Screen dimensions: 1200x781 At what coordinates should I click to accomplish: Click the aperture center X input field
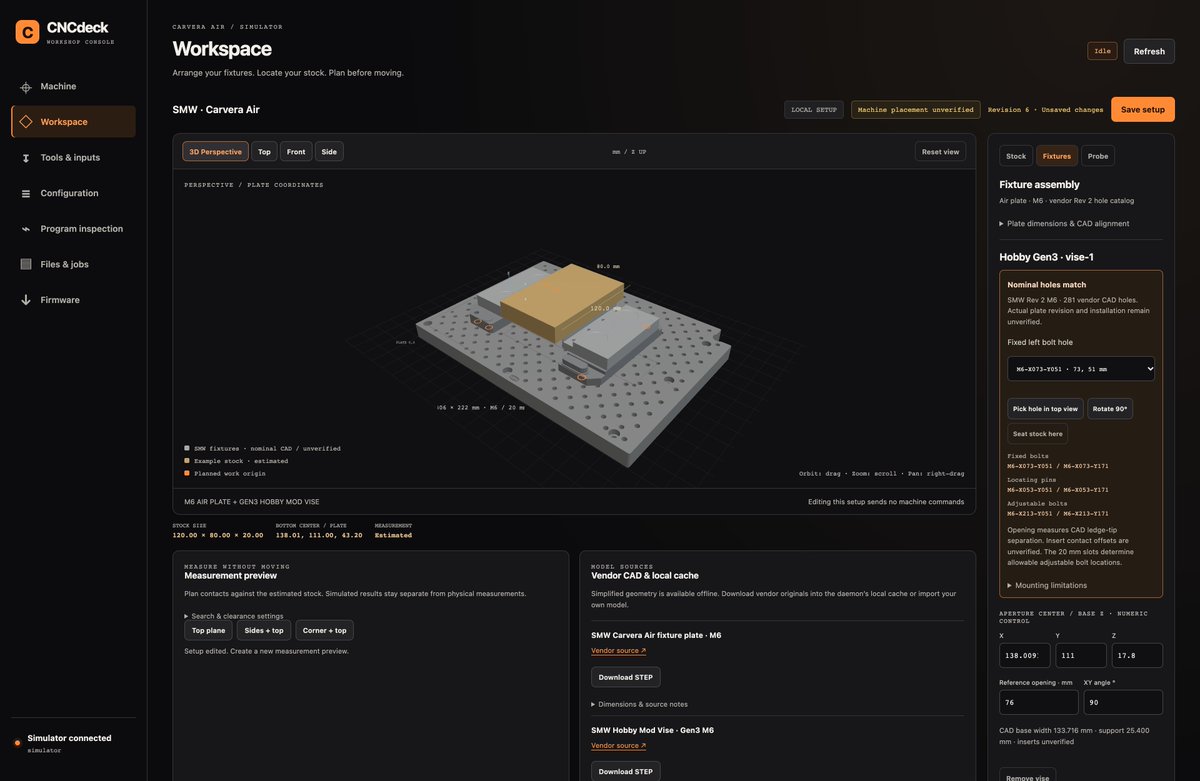[x=1025, y=656]
